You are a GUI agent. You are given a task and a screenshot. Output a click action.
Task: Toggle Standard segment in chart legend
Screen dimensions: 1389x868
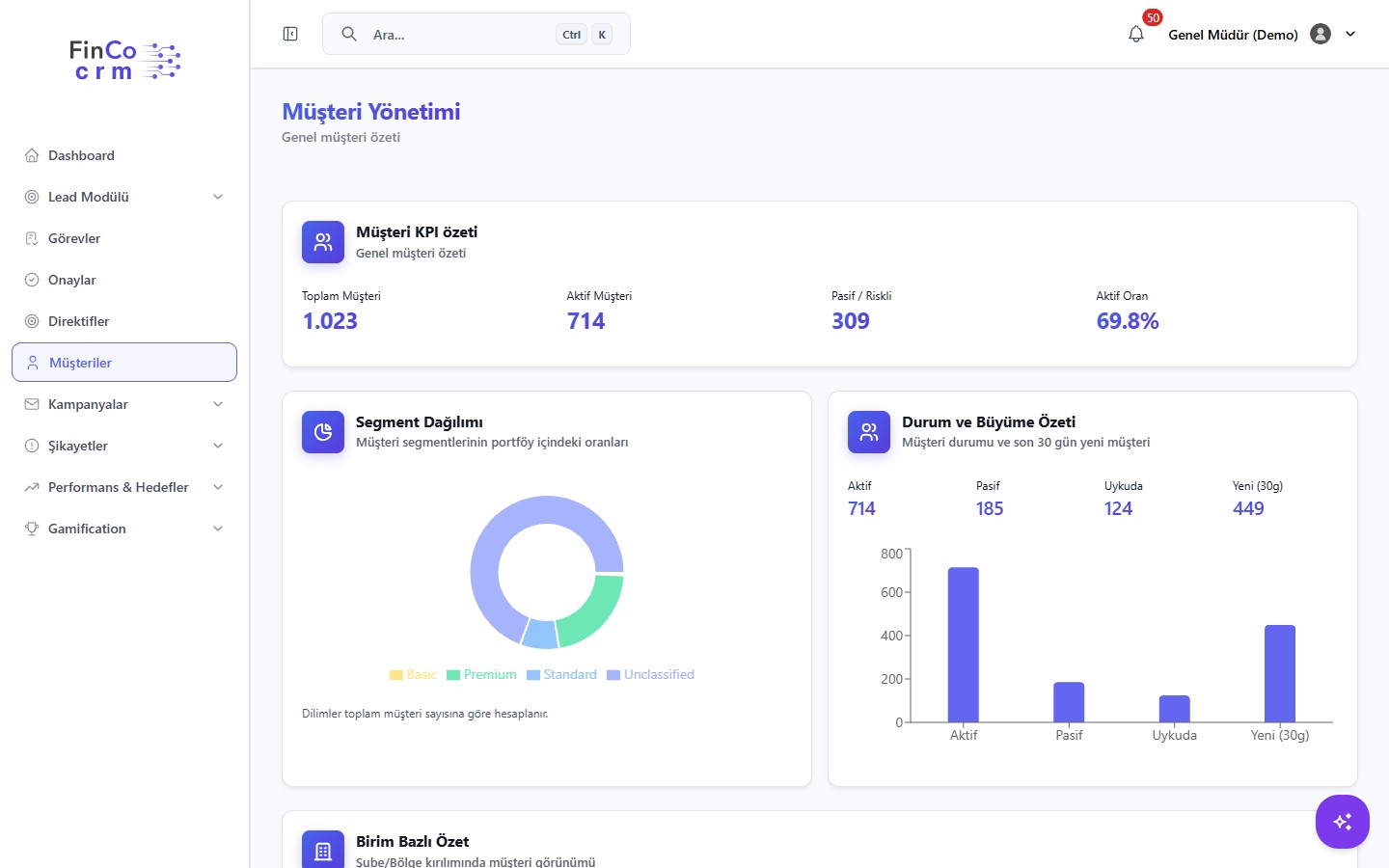(x=561, y=675)
